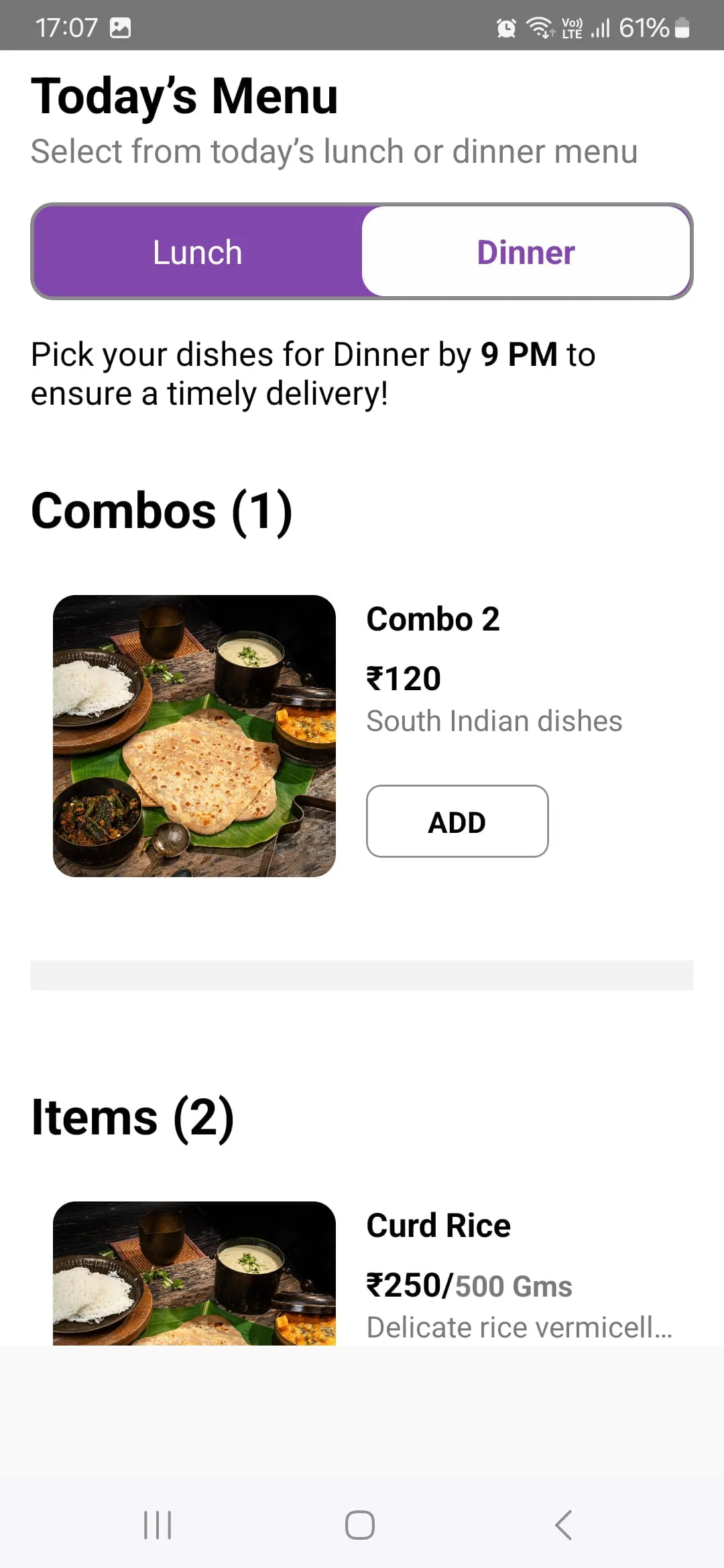Switch to the Lunch menu tab
Image resolution: width=724 pixels, height=1568 pixels.
pyautogui.click(x=197, y=252)
